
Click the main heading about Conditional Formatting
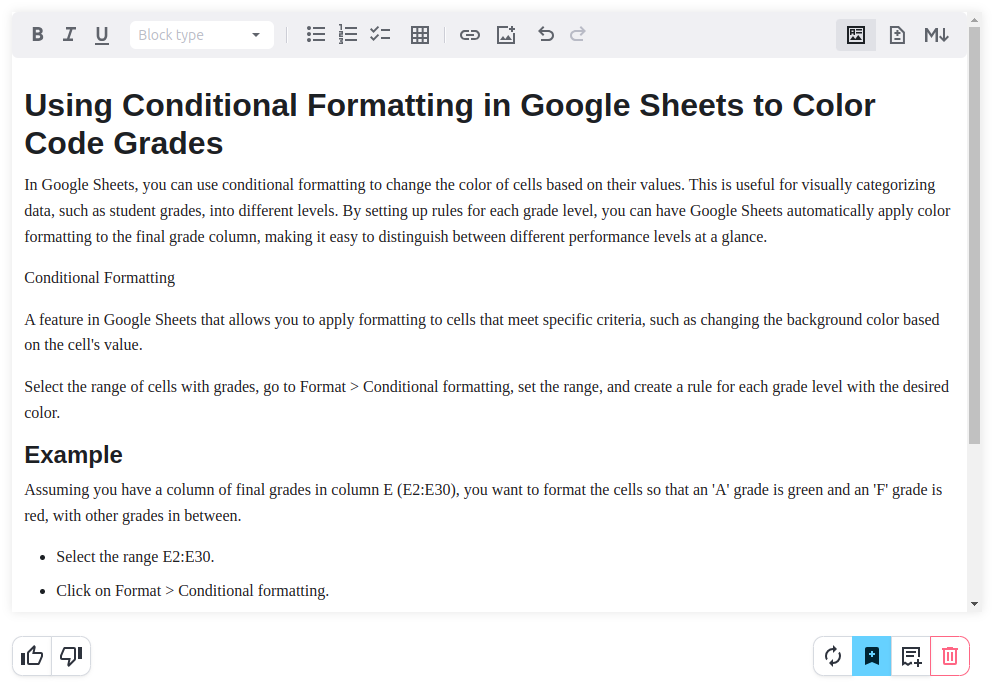pos(449,124)
